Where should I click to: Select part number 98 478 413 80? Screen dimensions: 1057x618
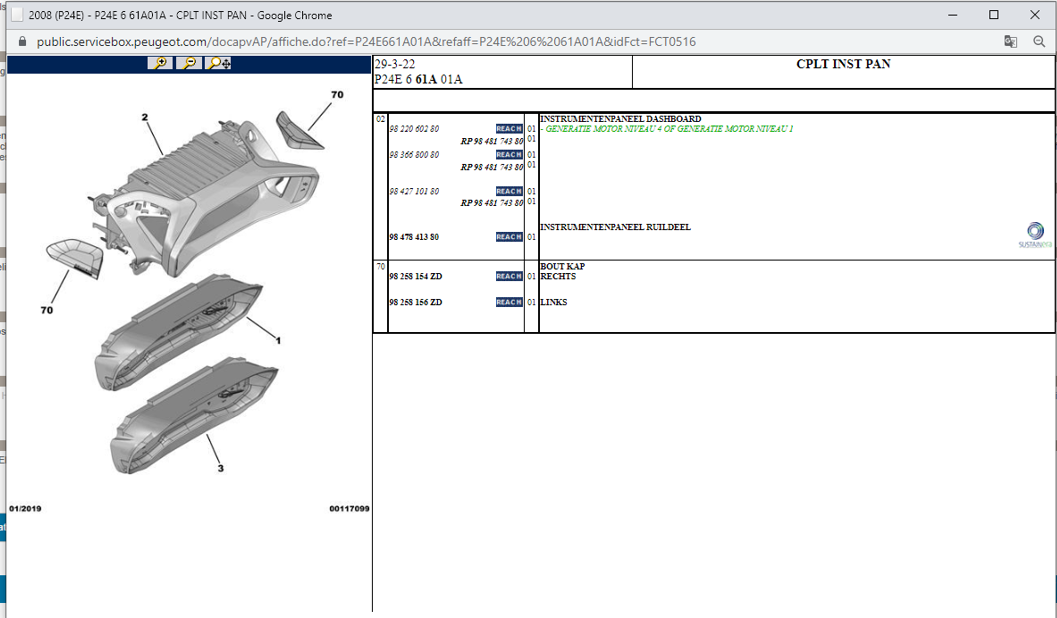(x=414, y=237)
